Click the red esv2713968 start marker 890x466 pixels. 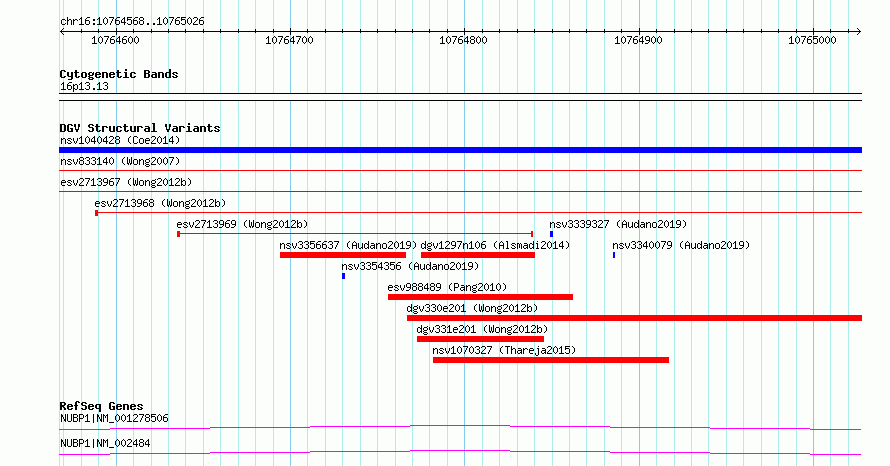(96, 213)
